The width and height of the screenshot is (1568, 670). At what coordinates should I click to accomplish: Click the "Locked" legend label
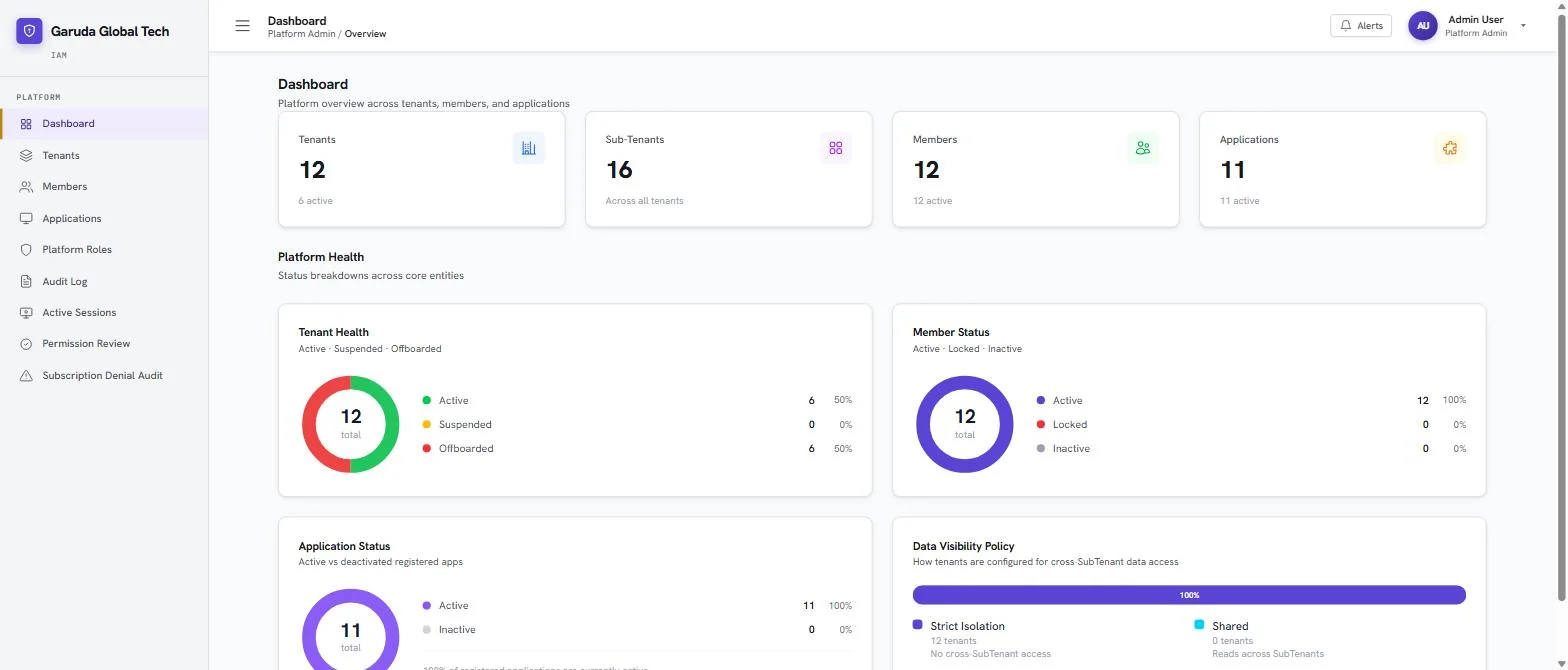1070,424
